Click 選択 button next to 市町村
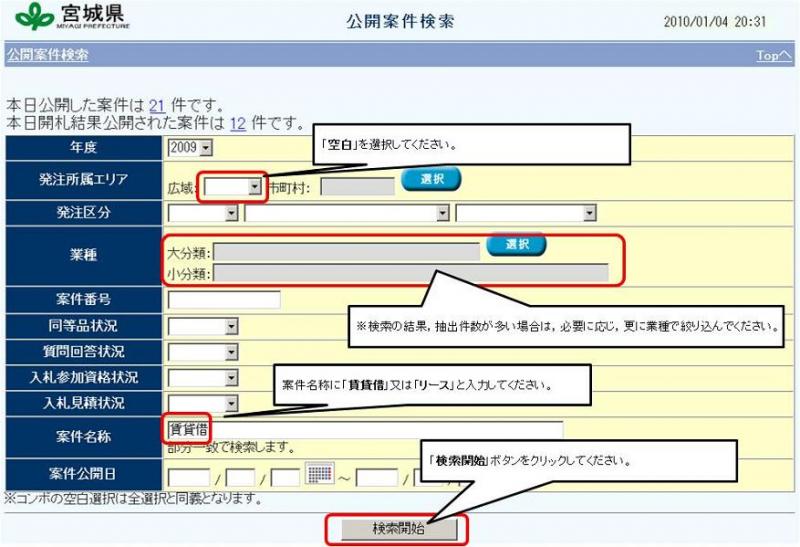Viewport: 800px width, 547px height. pos(431,179)
